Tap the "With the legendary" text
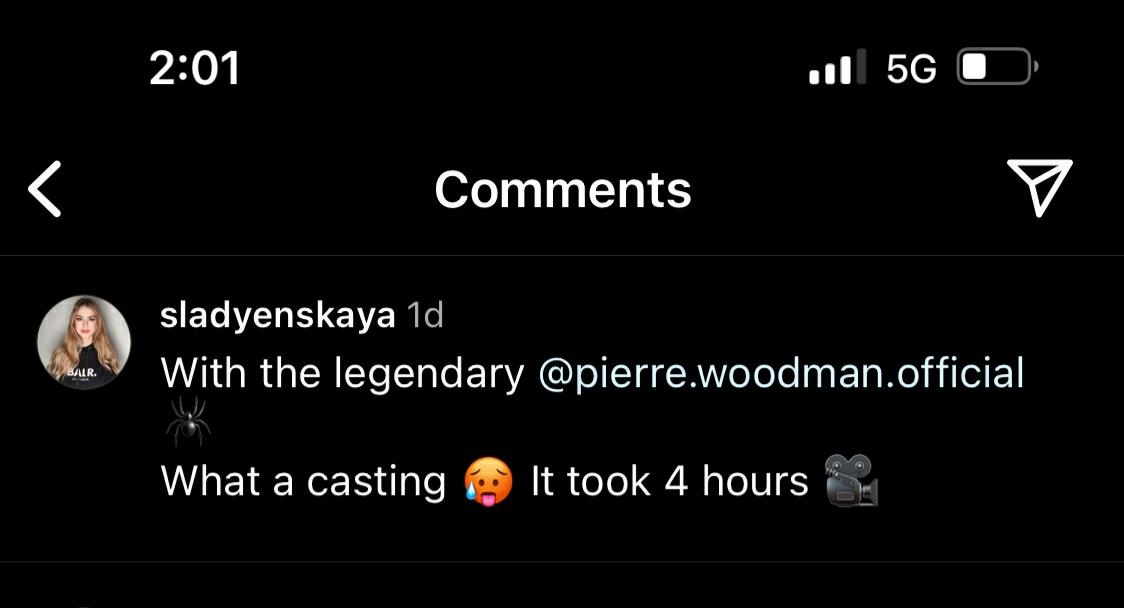 coord(342,374)
